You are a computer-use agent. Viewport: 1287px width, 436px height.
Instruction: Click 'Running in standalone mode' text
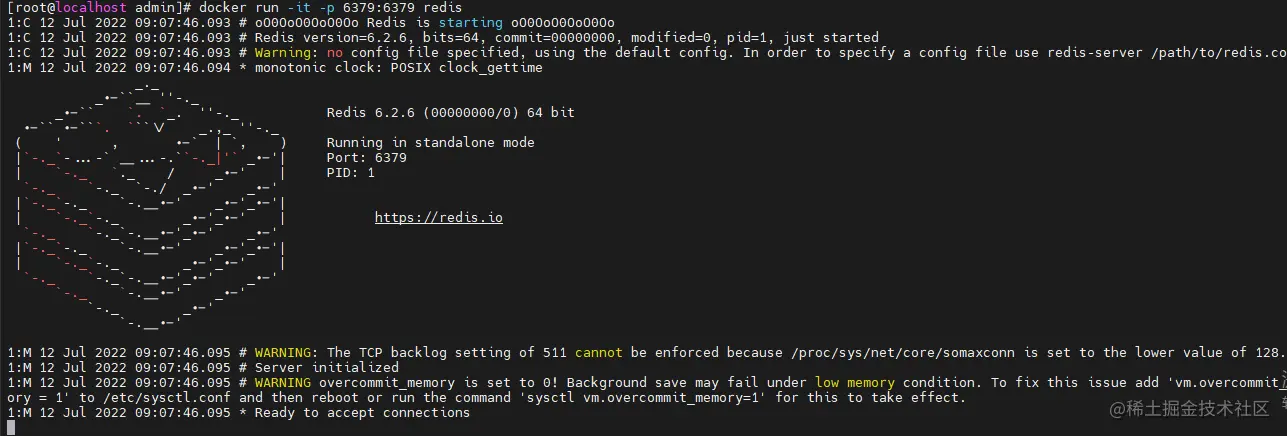pyautogui.click(x=430, y=143)
